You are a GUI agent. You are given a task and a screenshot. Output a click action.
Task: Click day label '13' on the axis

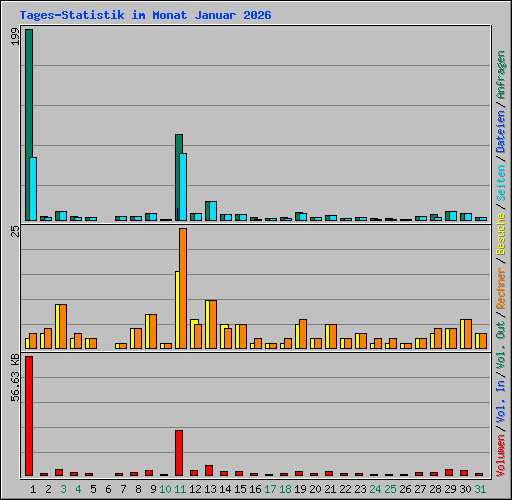click(210, 489)
